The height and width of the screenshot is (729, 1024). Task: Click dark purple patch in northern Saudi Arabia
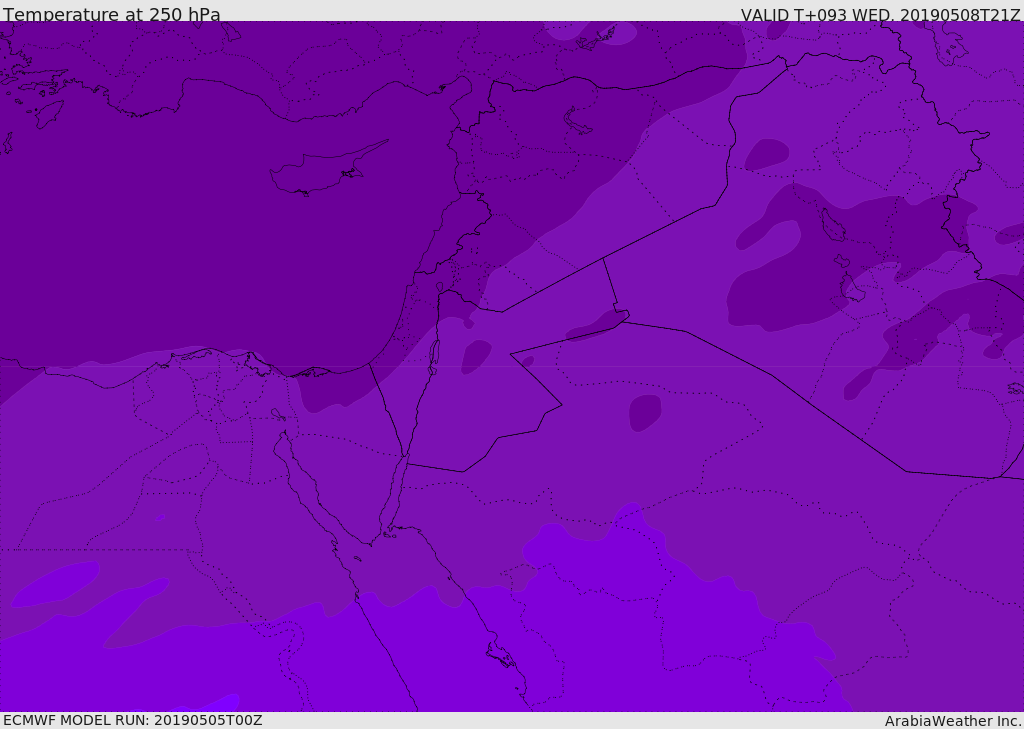(644, 412)
